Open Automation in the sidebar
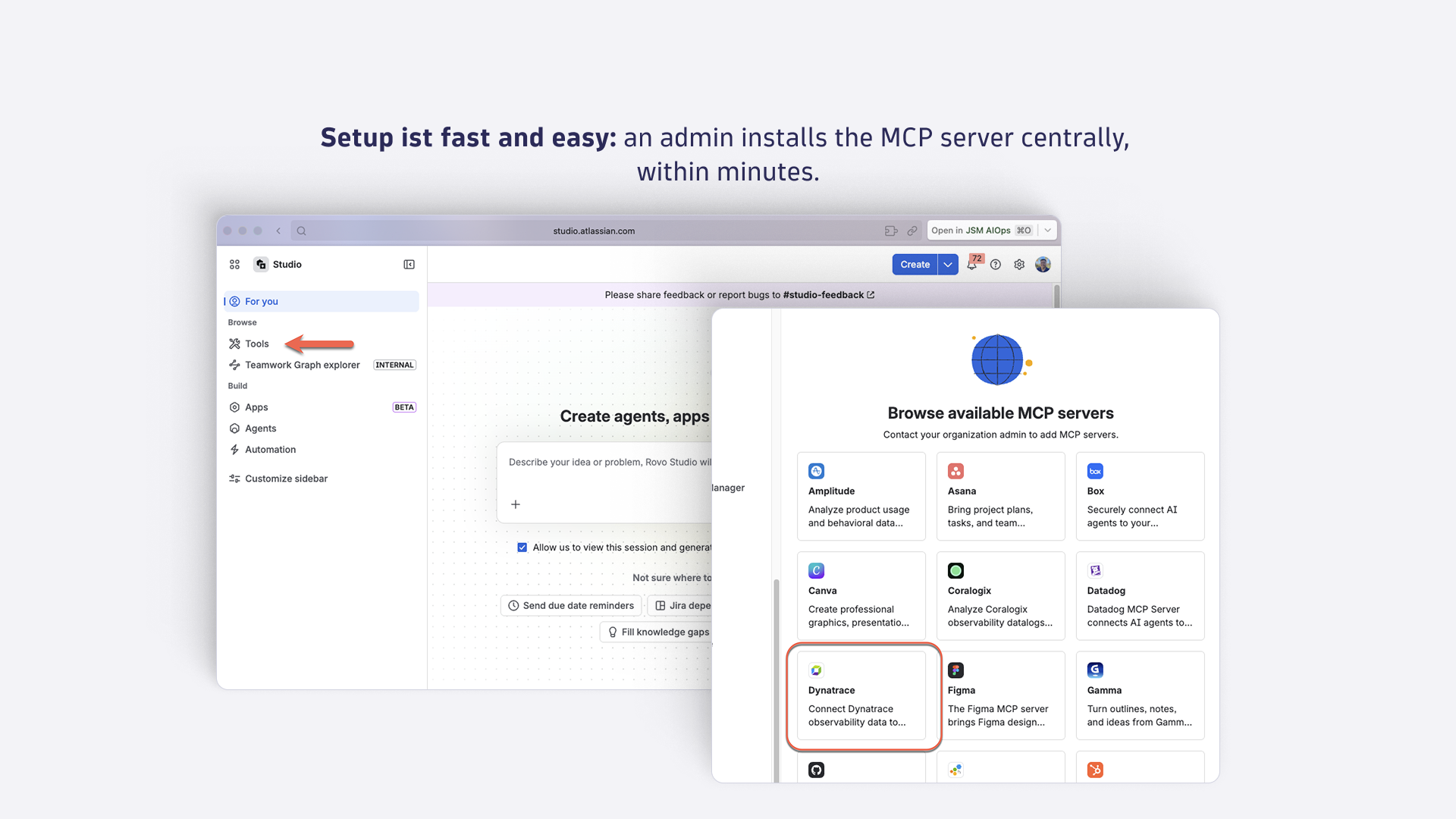1456x819 pixels. [x=270, y=450]
